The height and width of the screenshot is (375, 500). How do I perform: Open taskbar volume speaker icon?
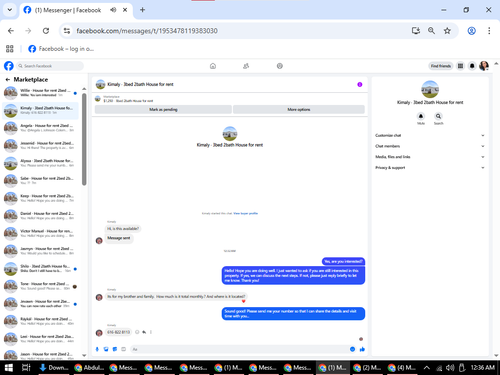click(450, 368)
